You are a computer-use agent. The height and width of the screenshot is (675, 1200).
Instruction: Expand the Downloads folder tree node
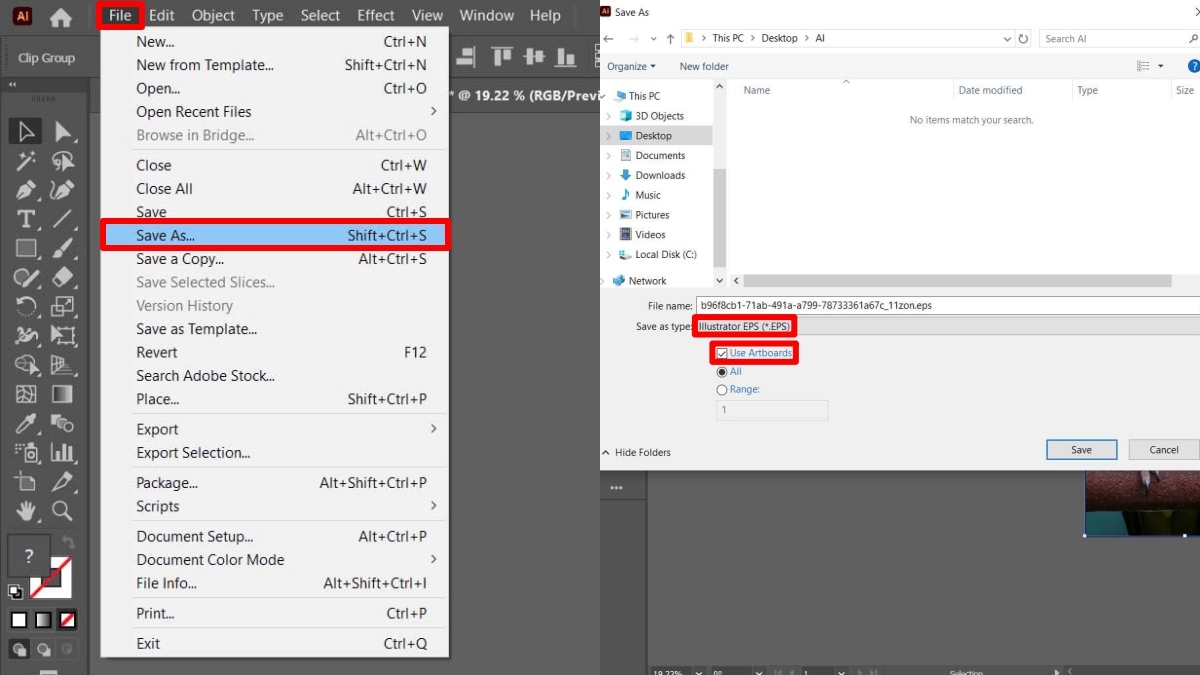[608, 175]
